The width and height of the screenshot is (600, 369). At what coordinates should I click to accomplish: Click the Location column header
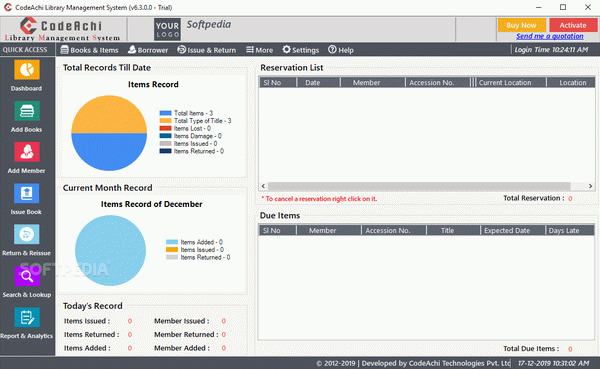point(571,83)
